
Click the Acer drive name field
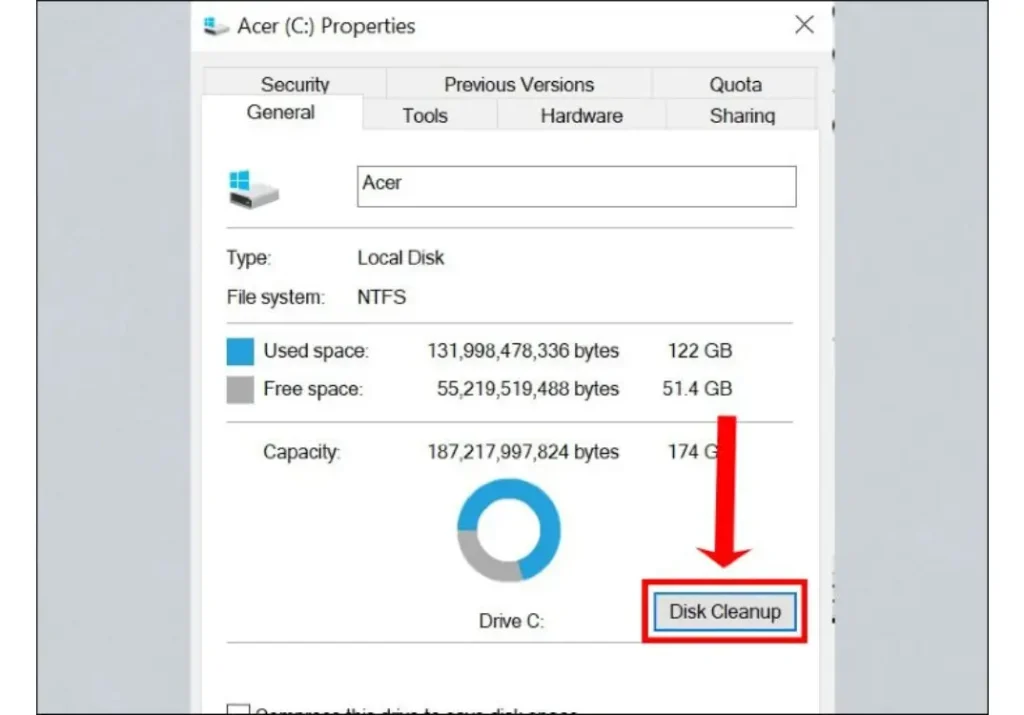point(577,187)
